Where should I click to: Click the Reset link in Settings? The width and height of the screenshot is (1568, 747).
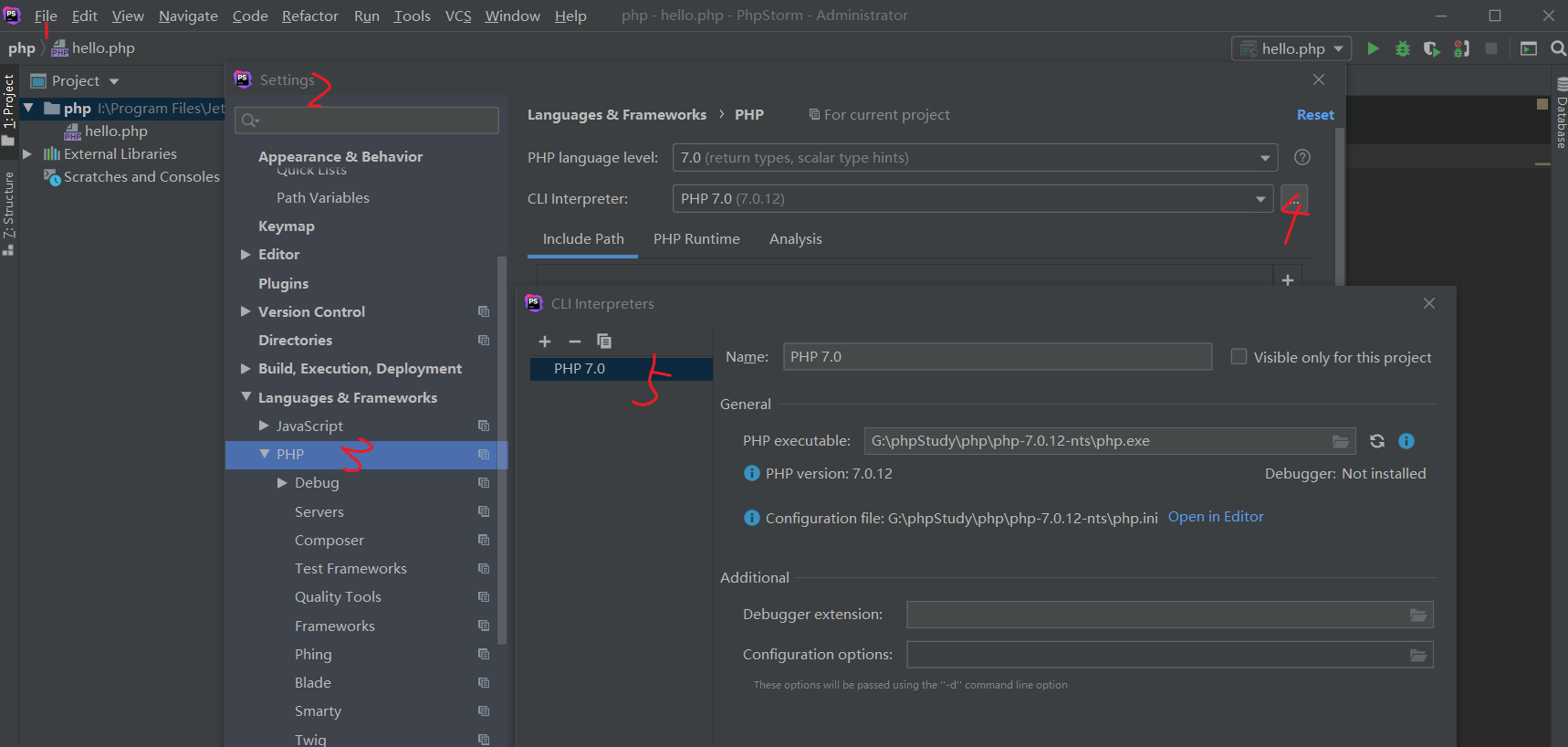point(1315,115)
